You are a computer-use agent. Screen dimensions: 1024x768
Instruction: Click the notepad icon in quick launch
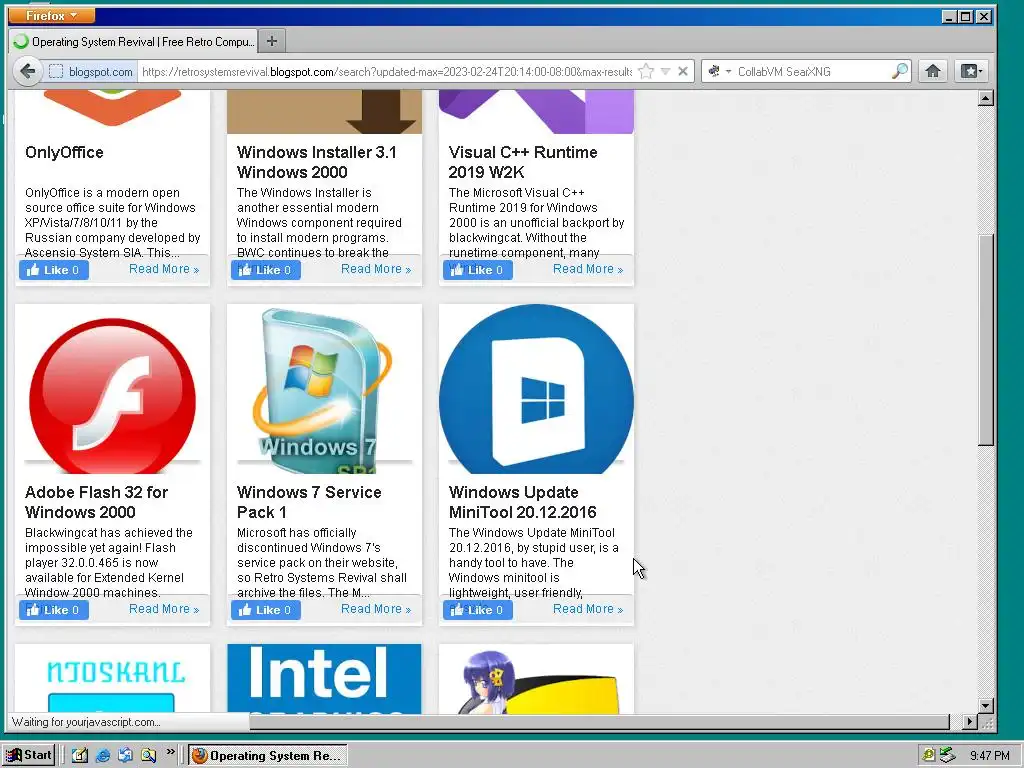80,756
